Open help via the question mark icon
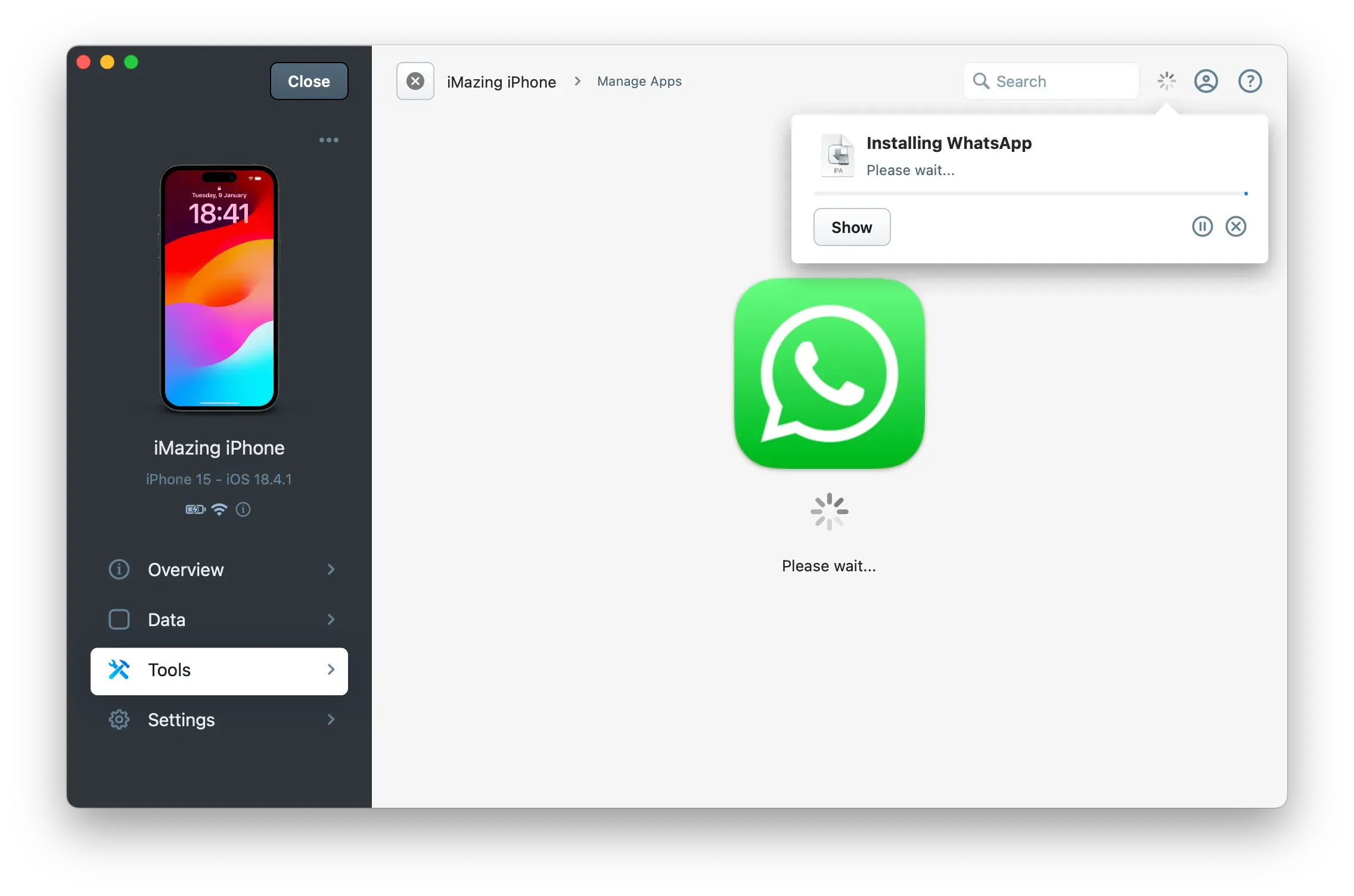 [x=1250, y=81]
